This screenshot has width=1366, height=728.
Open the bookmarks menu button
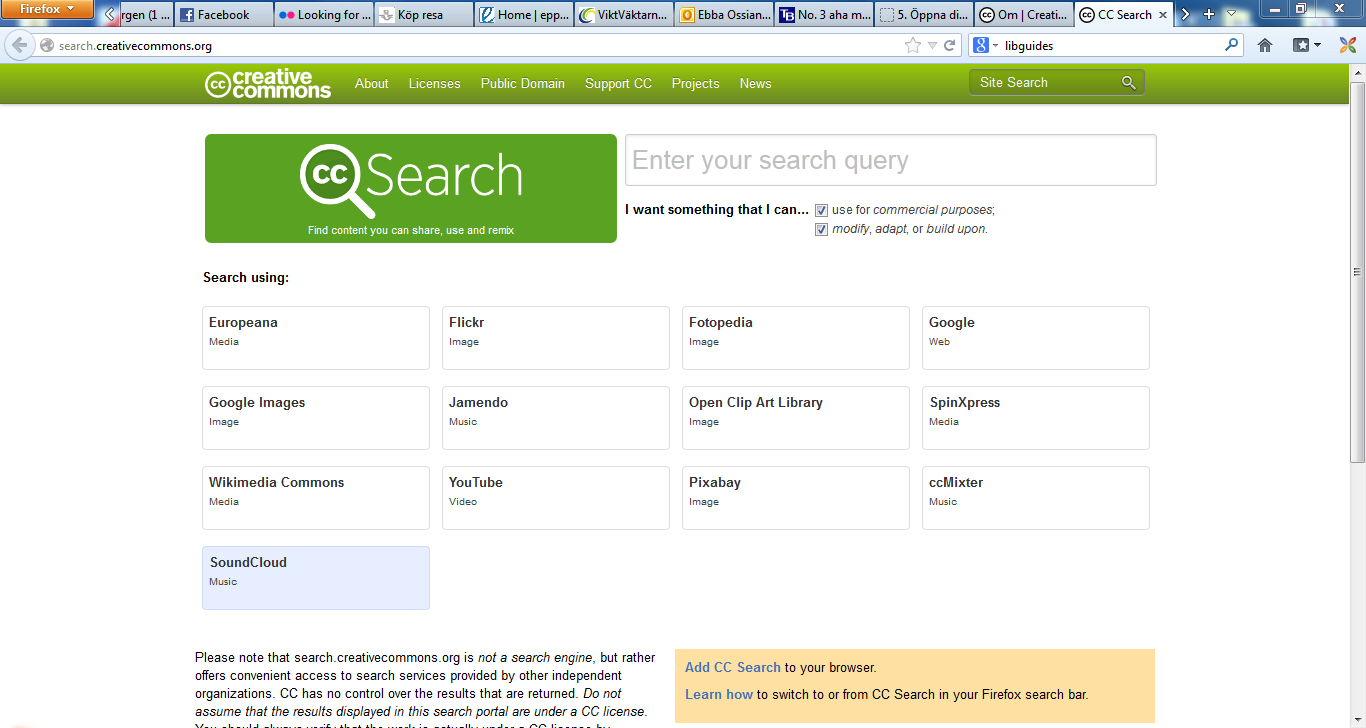tap(1307, 45)
